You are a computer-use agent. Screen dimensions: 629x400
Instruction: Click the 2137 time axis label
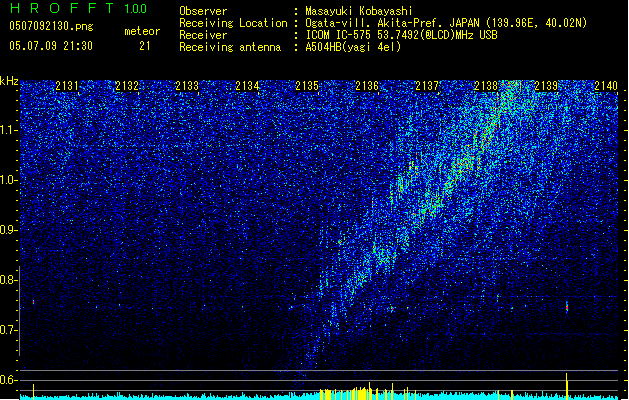point(427,85)
